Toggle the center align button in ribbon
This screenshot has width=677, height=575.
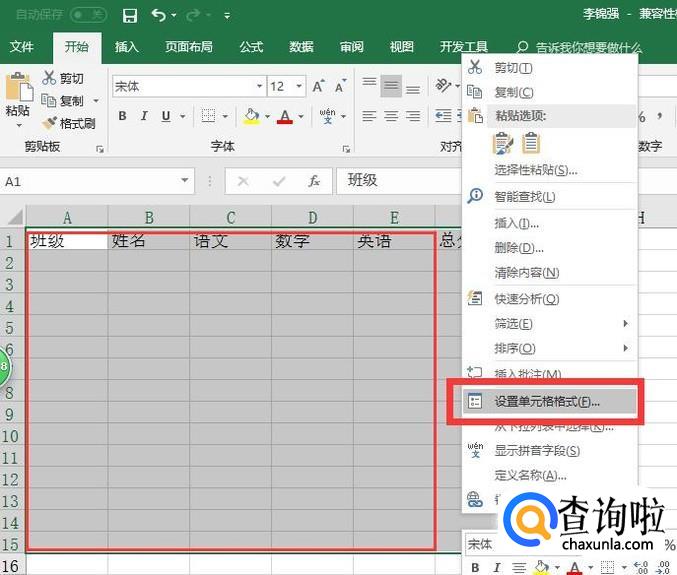391,116
